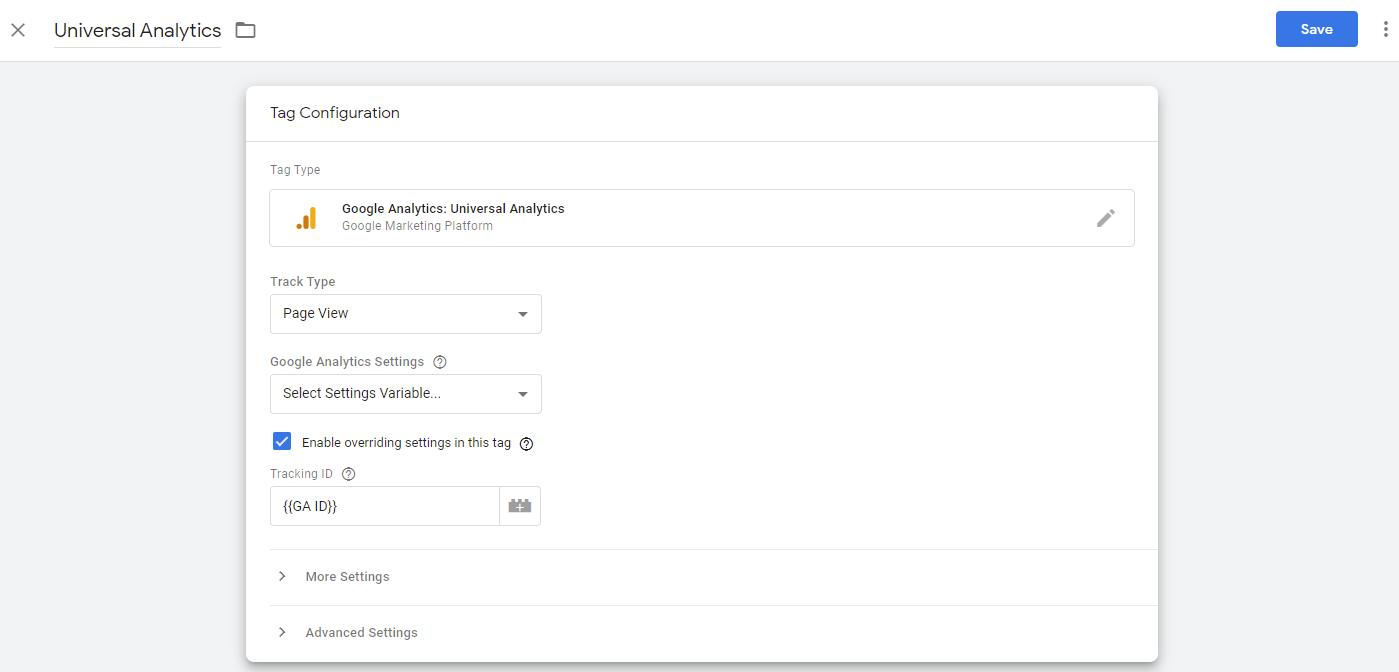The width and height of the screenshot is (1399, 672).
Task: Open the Track Type Page View dropdown
Action: tap(405, 314)
